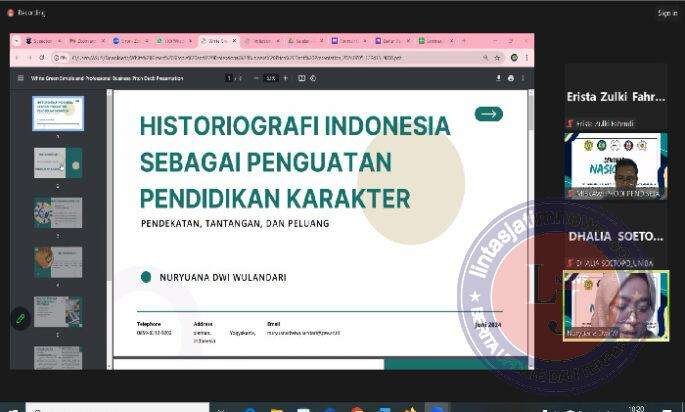Screen dimensions: 685x412
Task: Open the PDF viewer more options menu
Action: click(x=524, y=78)
